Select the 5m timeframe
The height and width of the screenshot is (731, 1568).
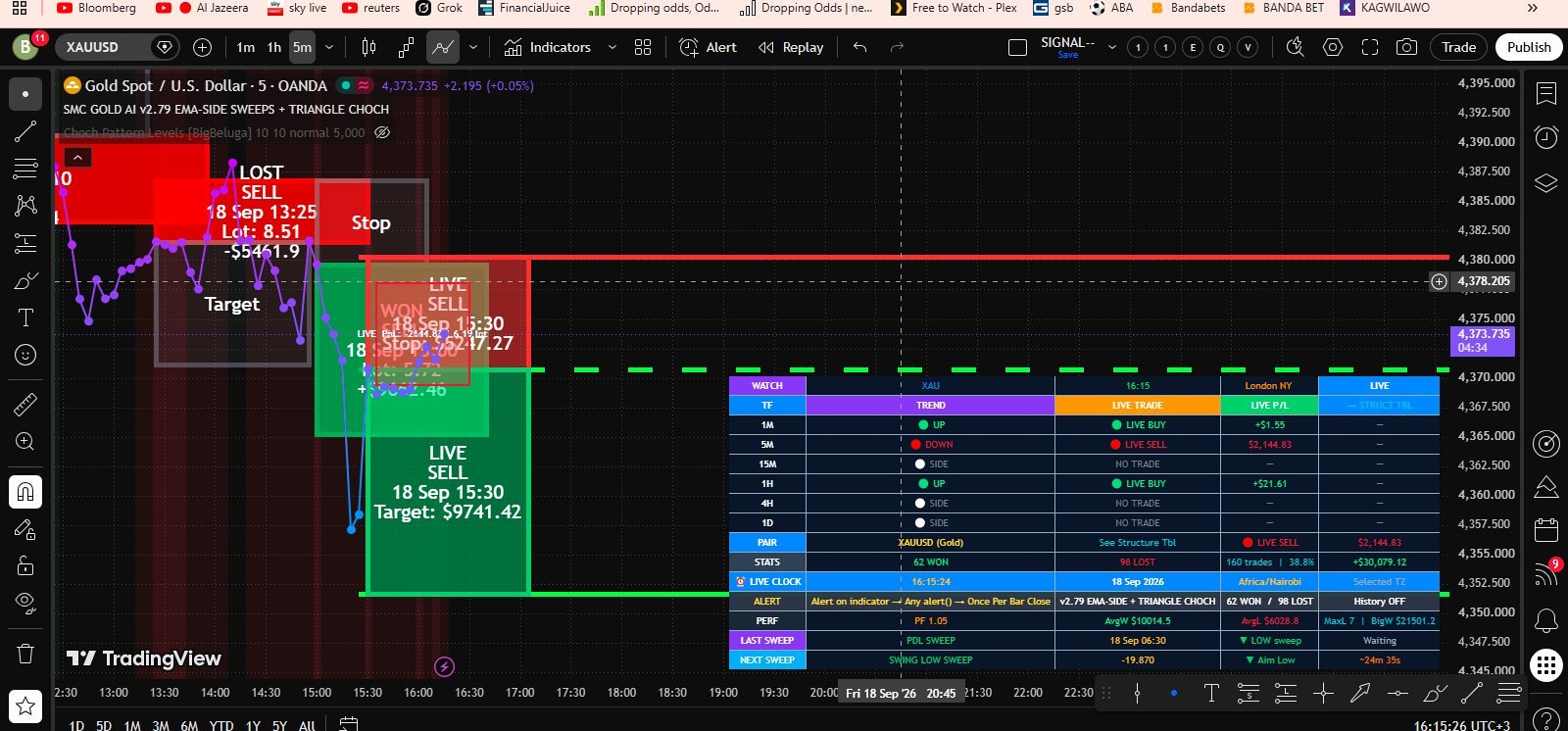pyautogui.click(x=302, y=47)
